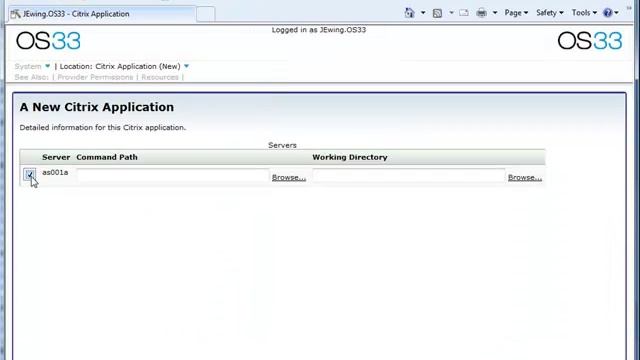Screen dimensions: 640x360
Task: Open the Resources link
Action: (160, 77)
